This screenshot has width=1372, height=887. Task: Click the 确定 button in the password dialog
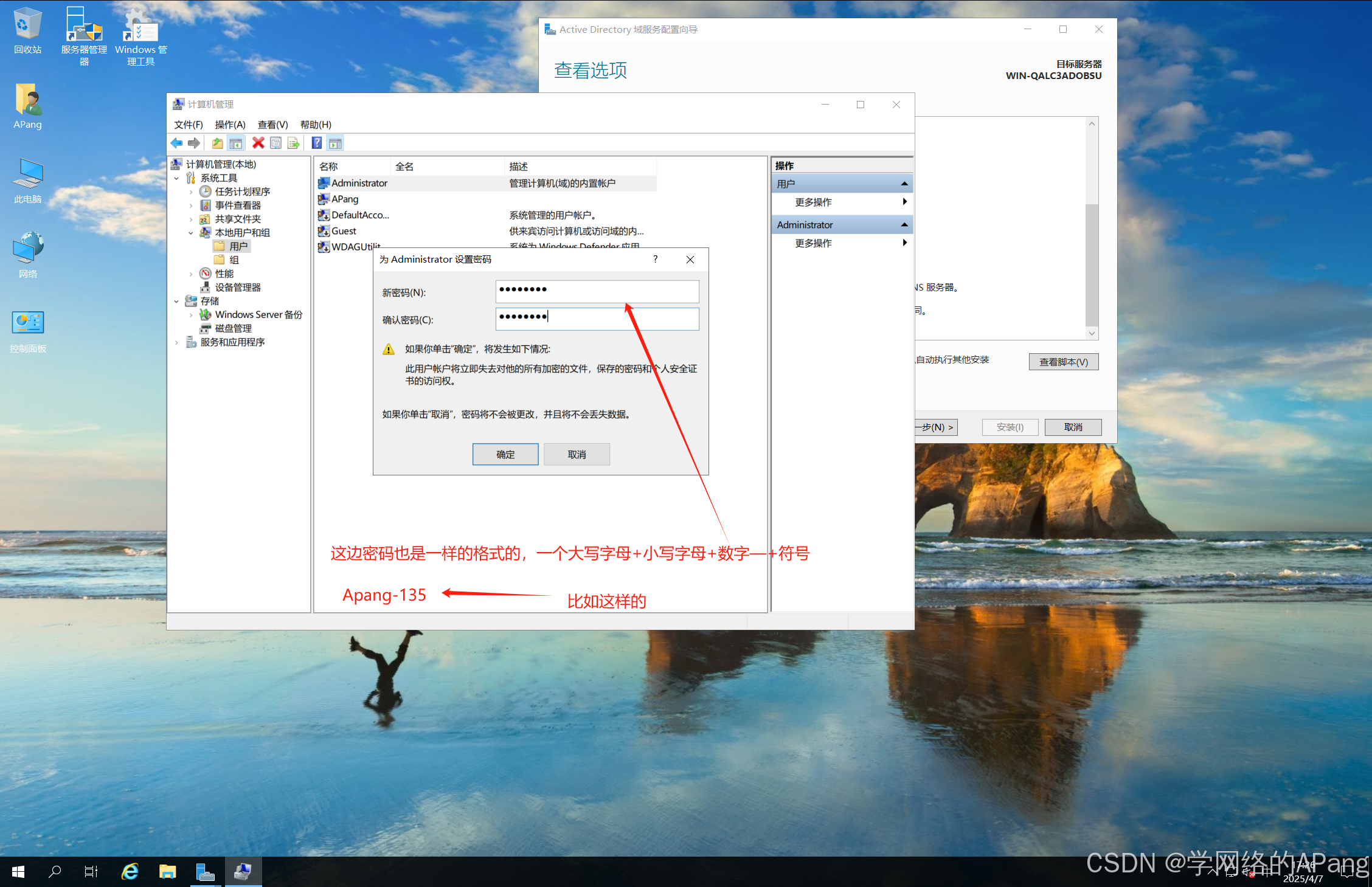point(505,454)
